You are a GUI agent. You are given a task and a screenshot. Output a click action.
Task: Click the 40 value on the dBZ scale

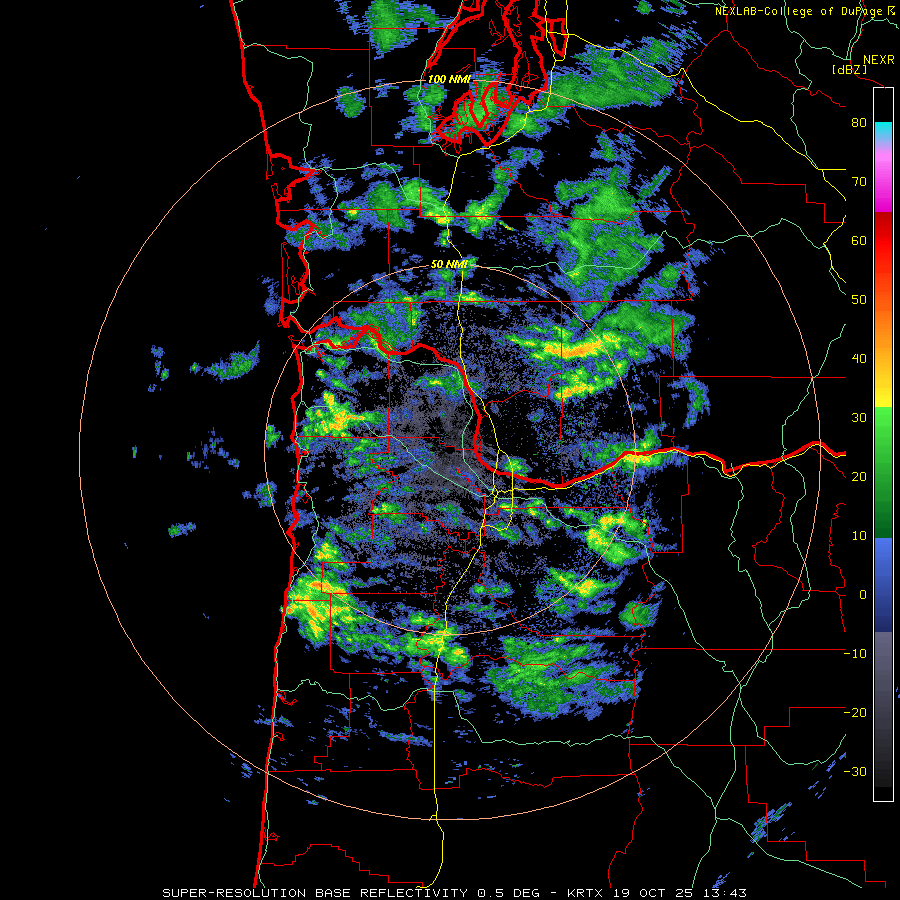(x=859, y=359)
